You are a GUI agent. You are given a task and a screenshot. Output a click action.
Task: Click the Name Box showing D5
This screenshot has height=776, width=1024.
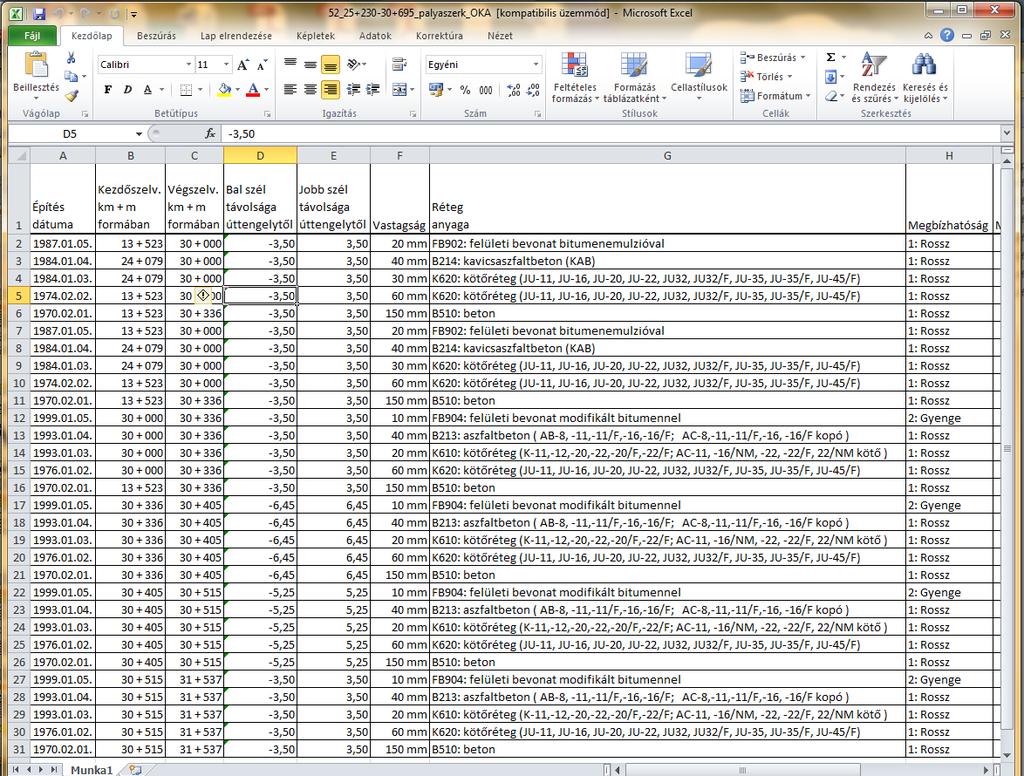70,134
